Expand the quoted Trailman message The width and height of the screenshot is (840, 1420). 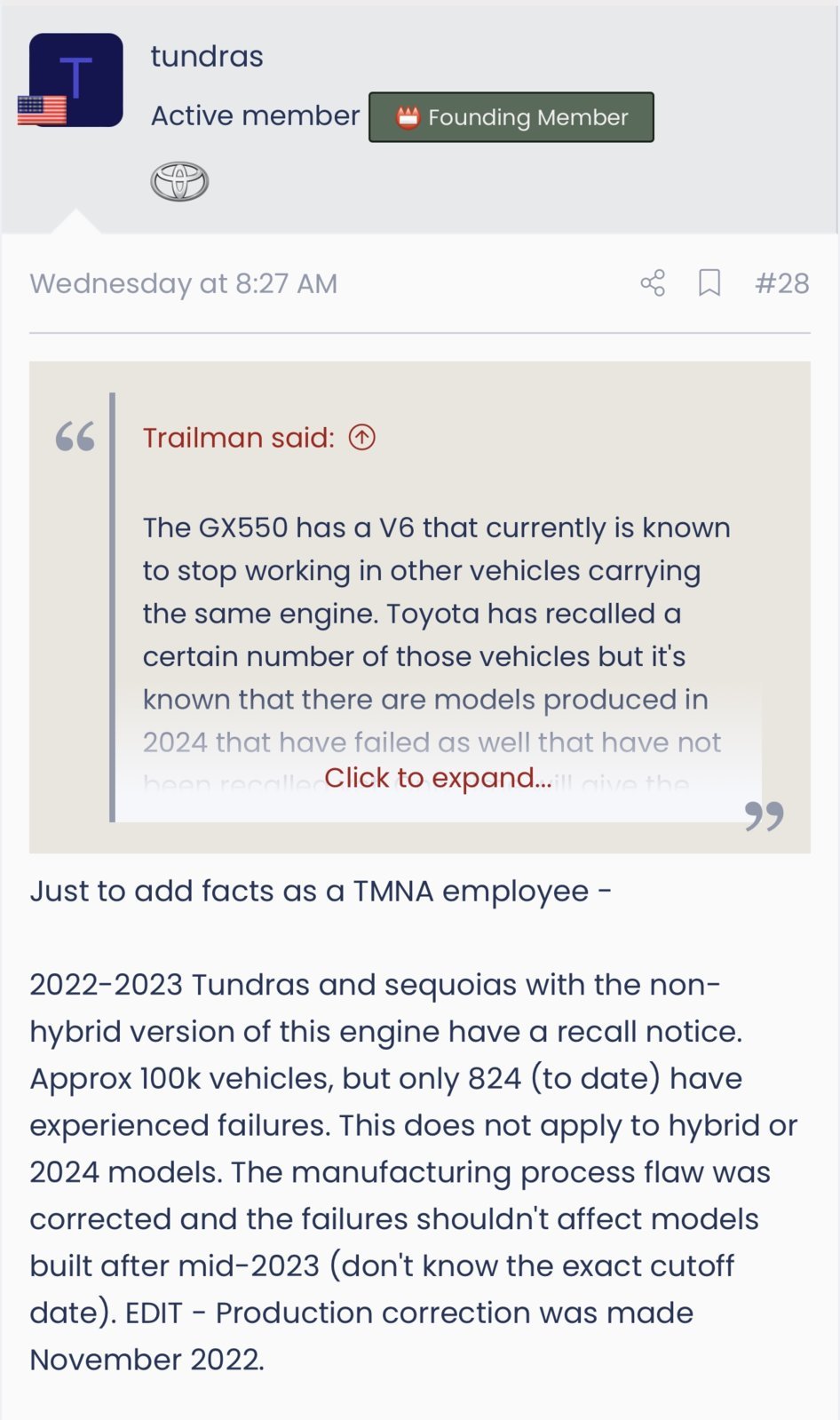click(438, 778)
